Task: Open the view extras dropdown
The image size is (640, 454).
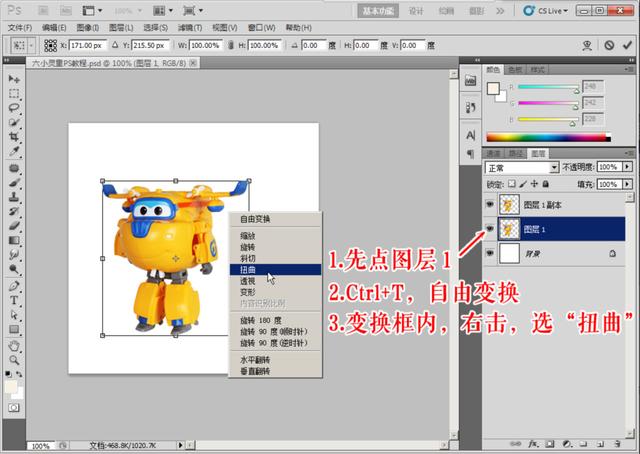Action: (x=92, y=11)
